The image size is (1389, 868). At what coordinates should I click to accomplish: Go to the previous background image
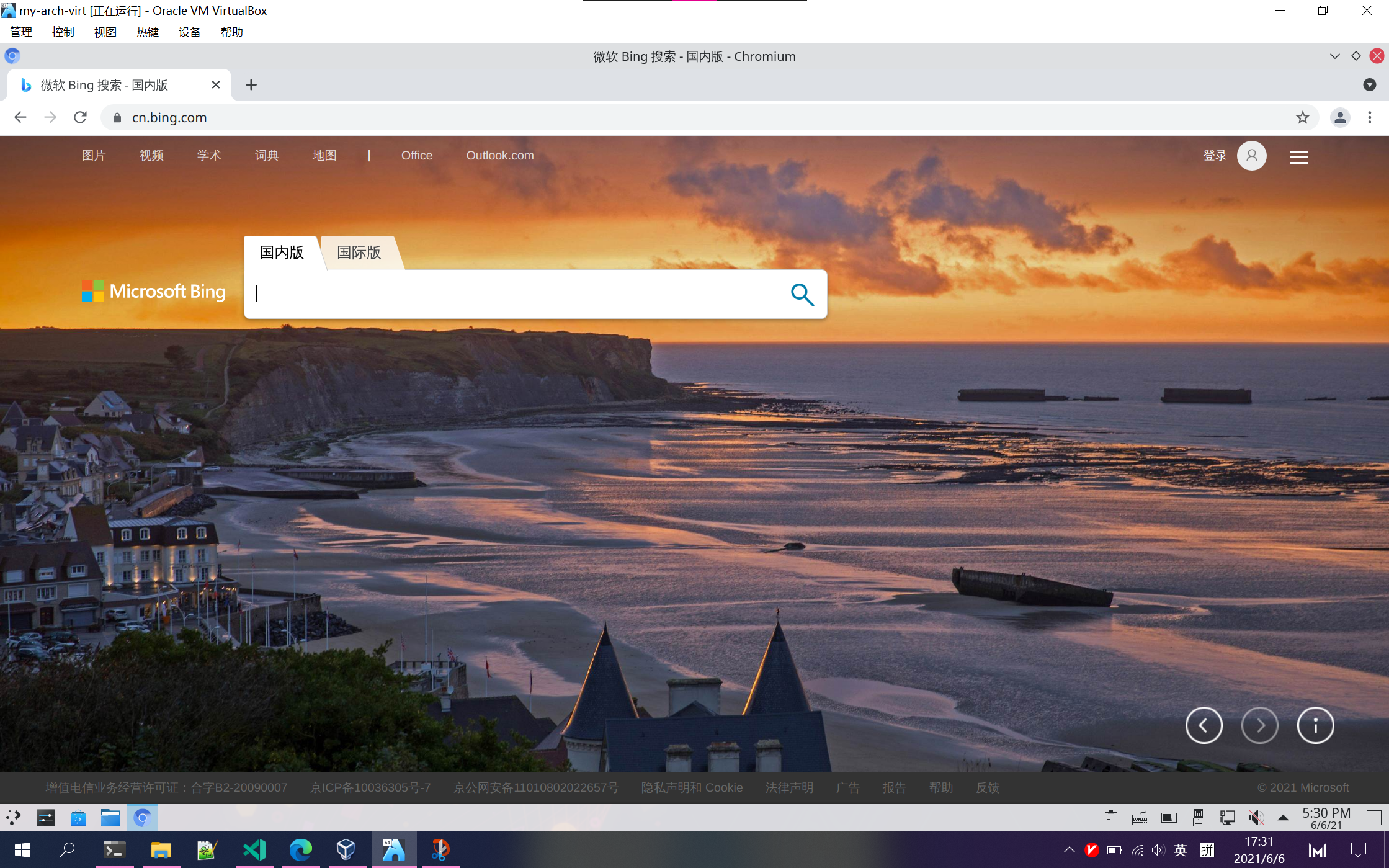tap(1204, 725)
